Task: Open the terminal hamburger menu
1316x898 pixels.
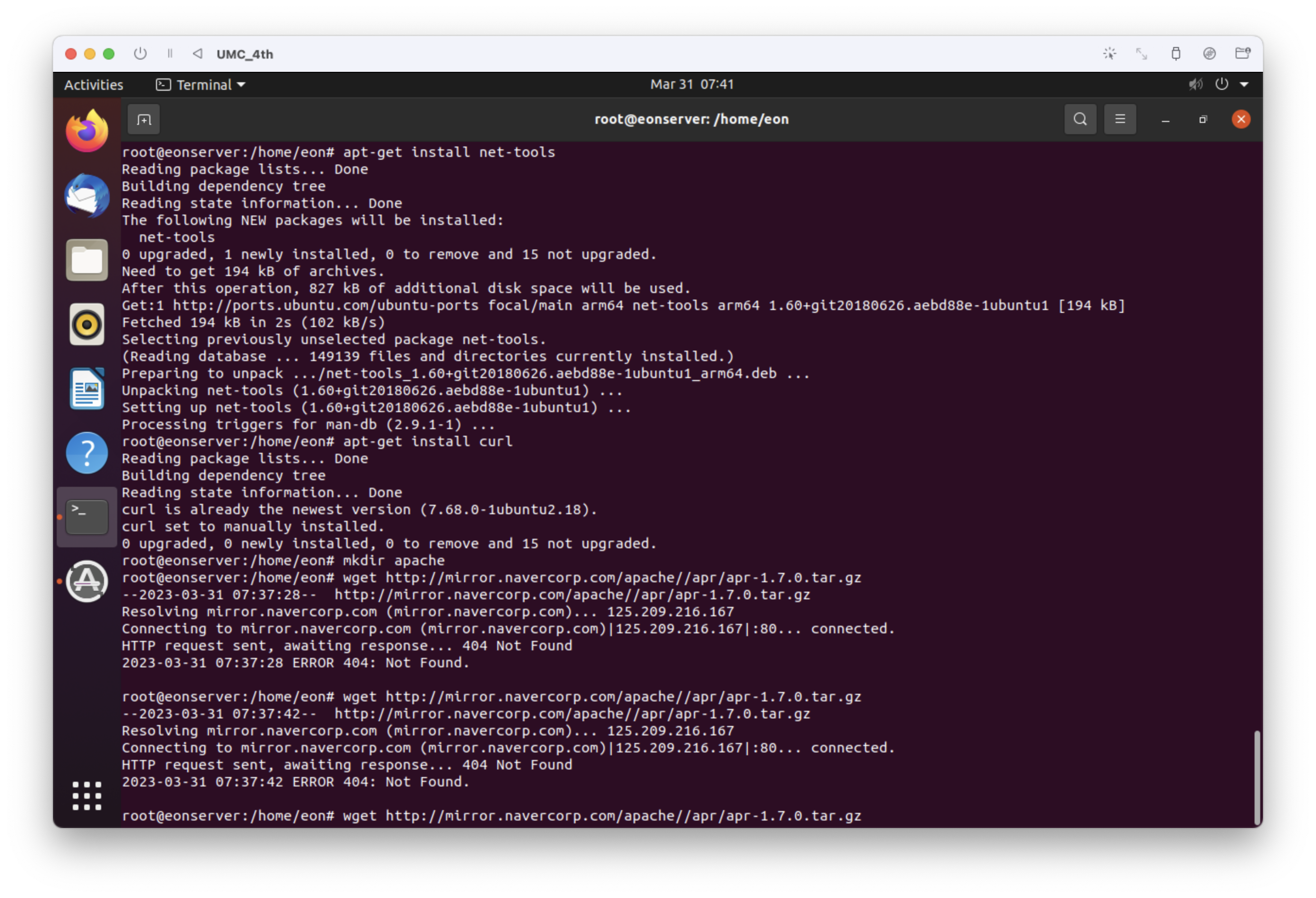Action: click(1119, 120)
